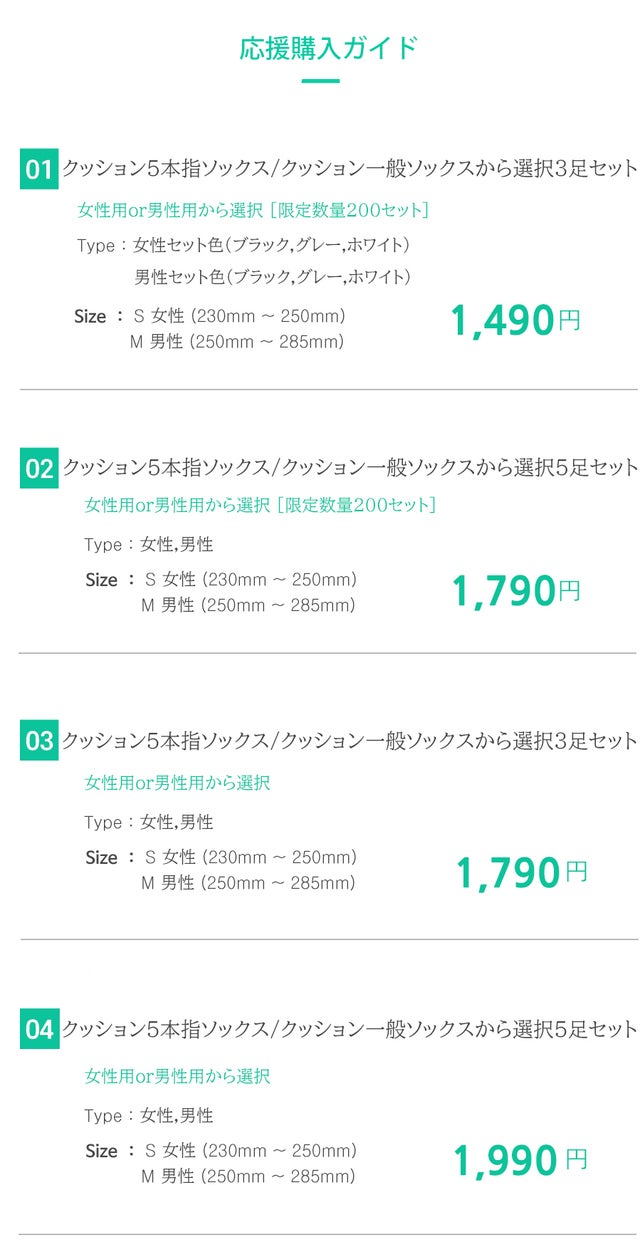Screen dimensions: 640x1252
Task: Click the green 04 number badge
Action: 39,1029
